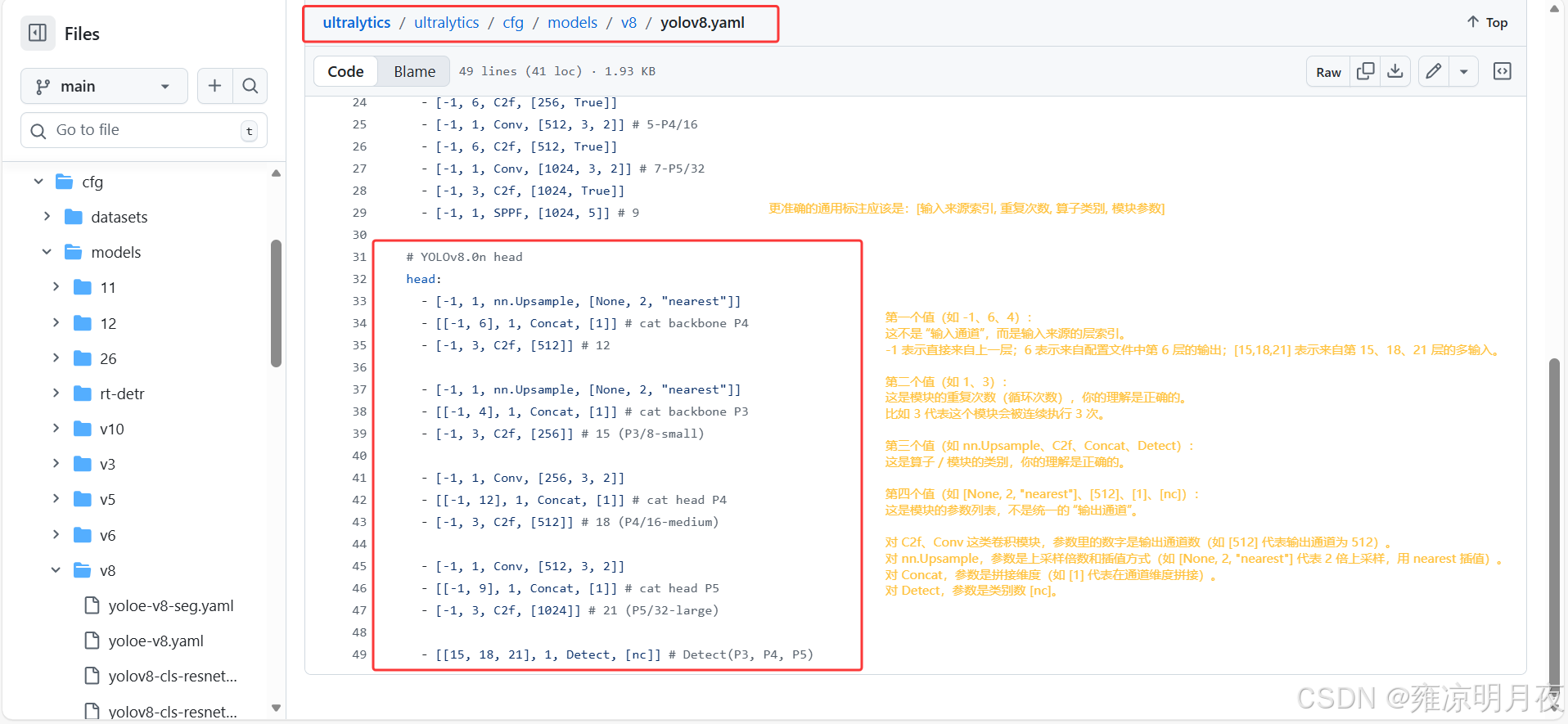This screenshot has width=1568, height=724.
Task: Select yoloe-v8.yaml file icon
Action: [x=92, y=641]
